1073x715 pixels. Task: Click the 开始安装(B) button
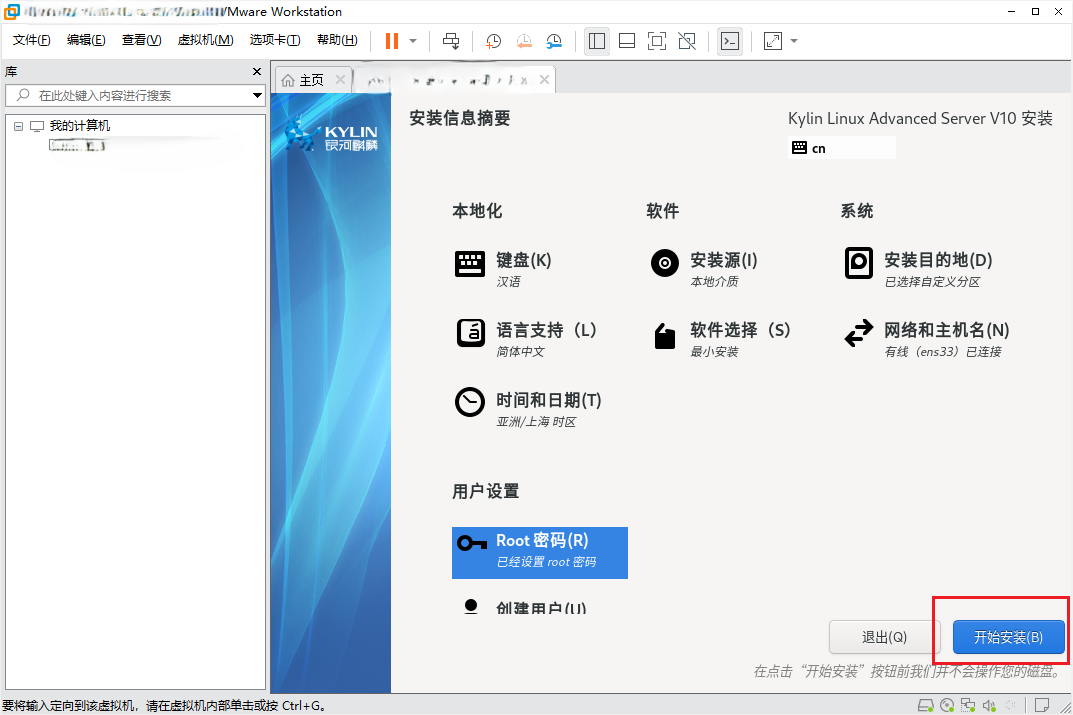[1009, 638]
